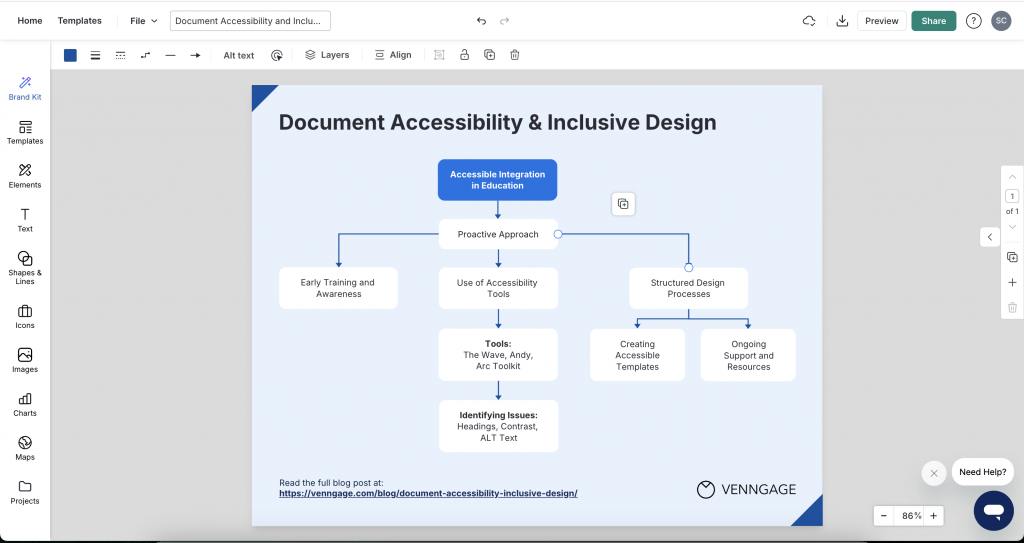The width and height of the screenshot is (1024, 543).
Task: Open the line color swatch
Action: (x=70, y=56)
